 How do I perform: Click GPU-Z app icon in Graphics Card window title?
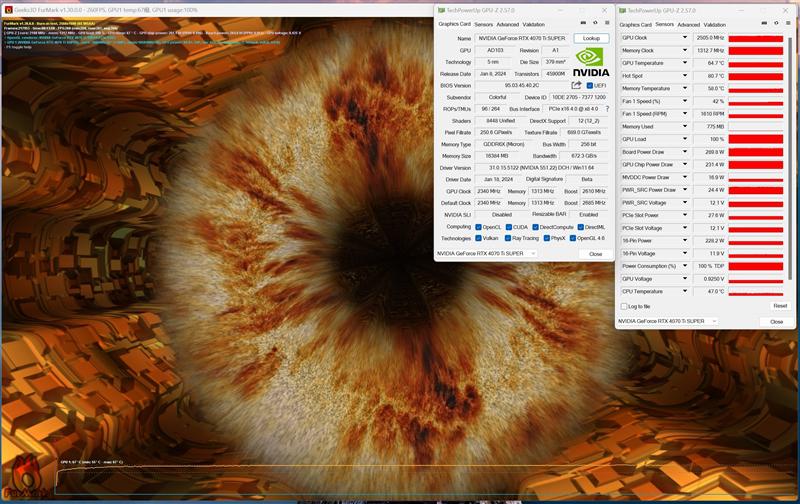[x=441, y=10]
